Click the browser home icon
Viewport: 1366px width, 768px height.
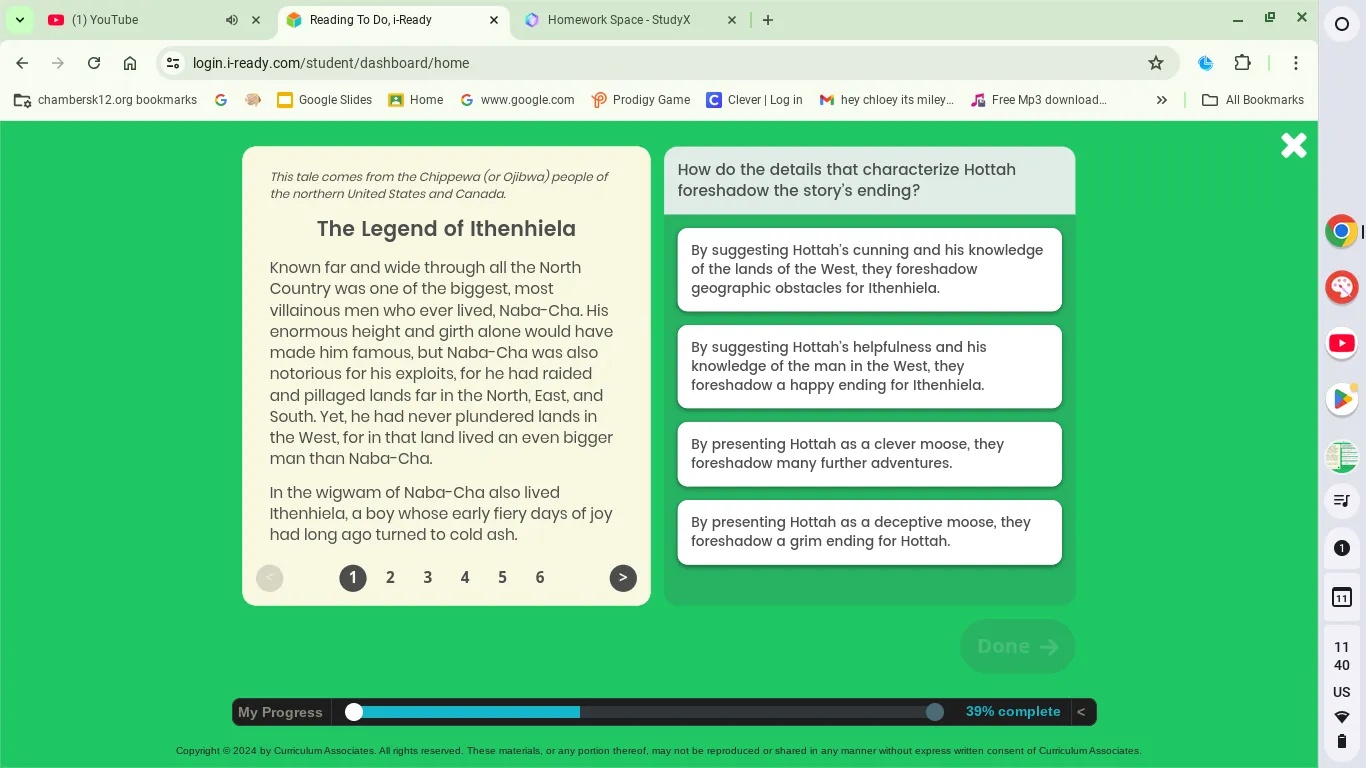pos(130,63)
